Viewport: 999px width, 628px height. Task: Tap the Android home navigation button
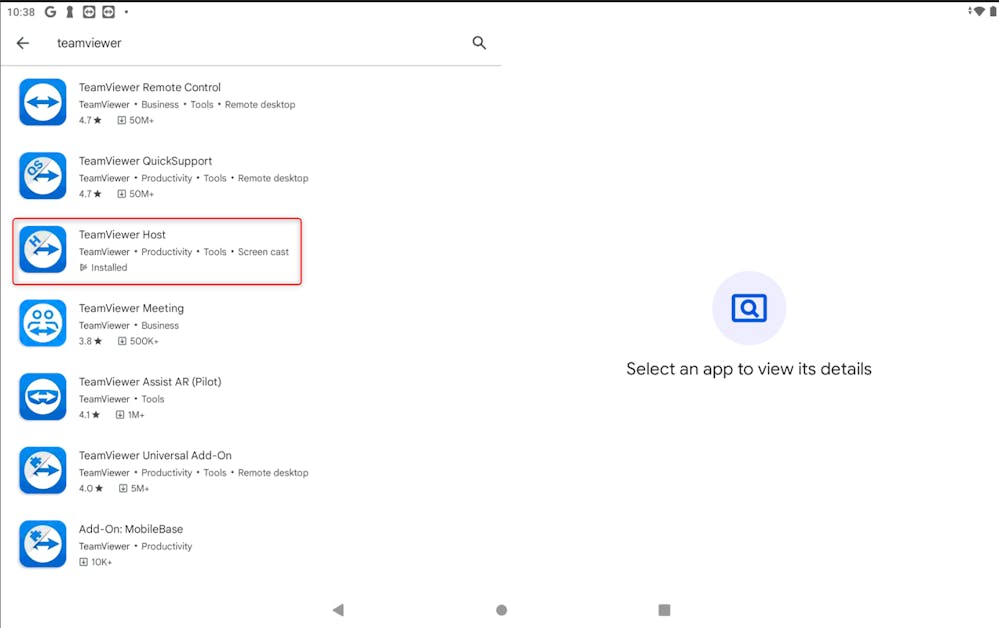point(501,610)
